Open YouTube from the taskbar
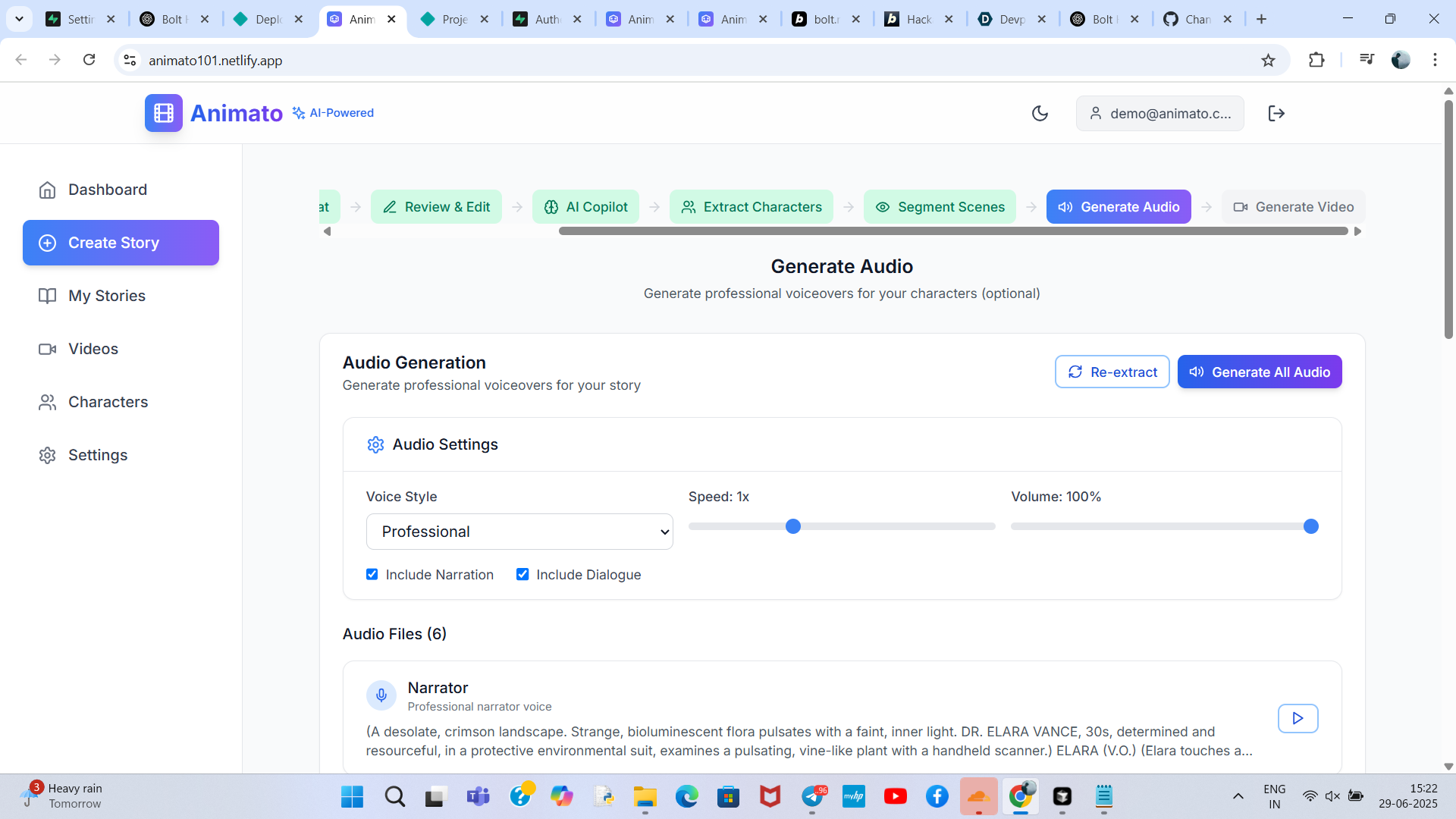Screen dimensions: 1456x819 [x=895, y=796]
